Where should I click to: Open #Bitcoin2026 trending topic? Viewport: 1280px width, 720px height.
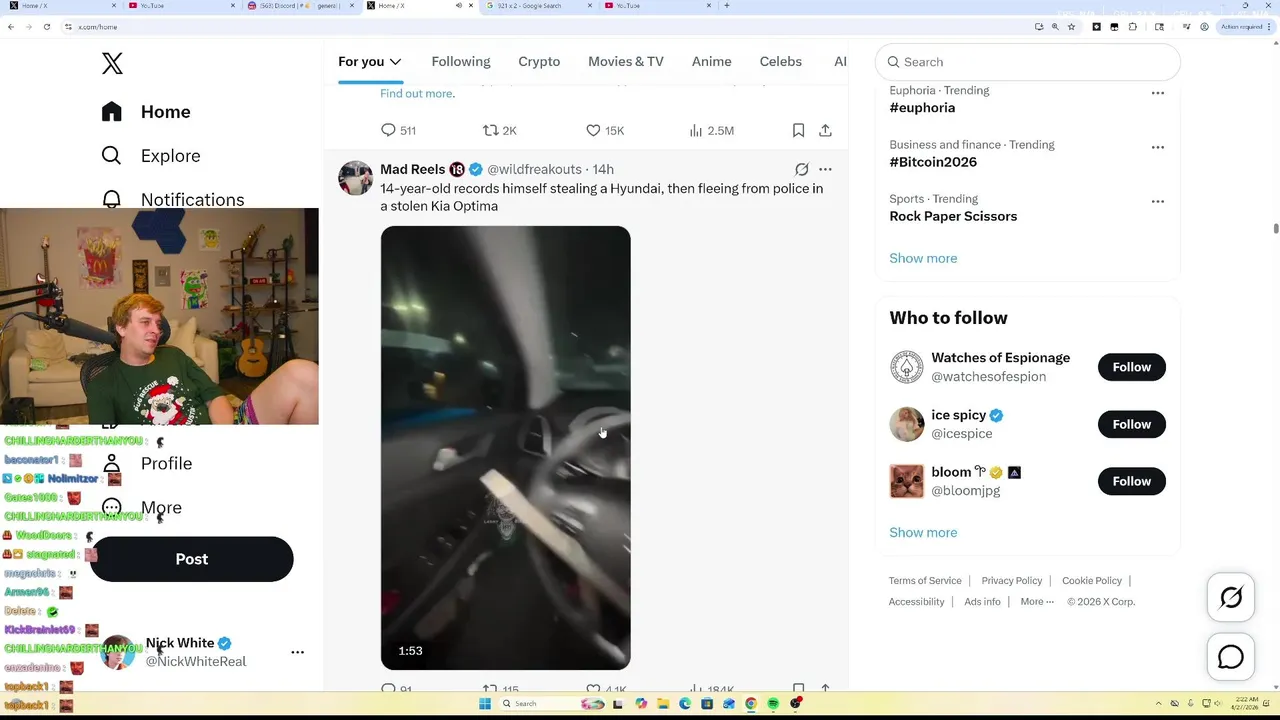click(x=933, y=162)
